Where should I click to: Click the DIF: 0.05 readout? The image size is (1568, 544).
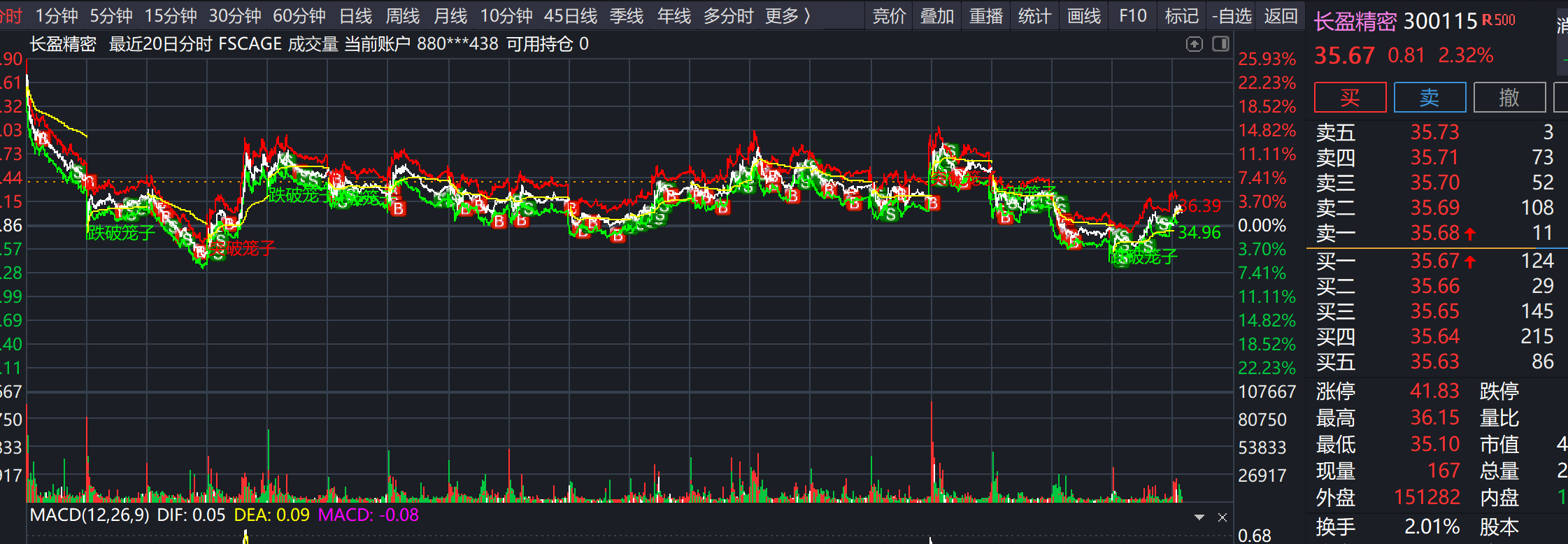click(191, 515)
